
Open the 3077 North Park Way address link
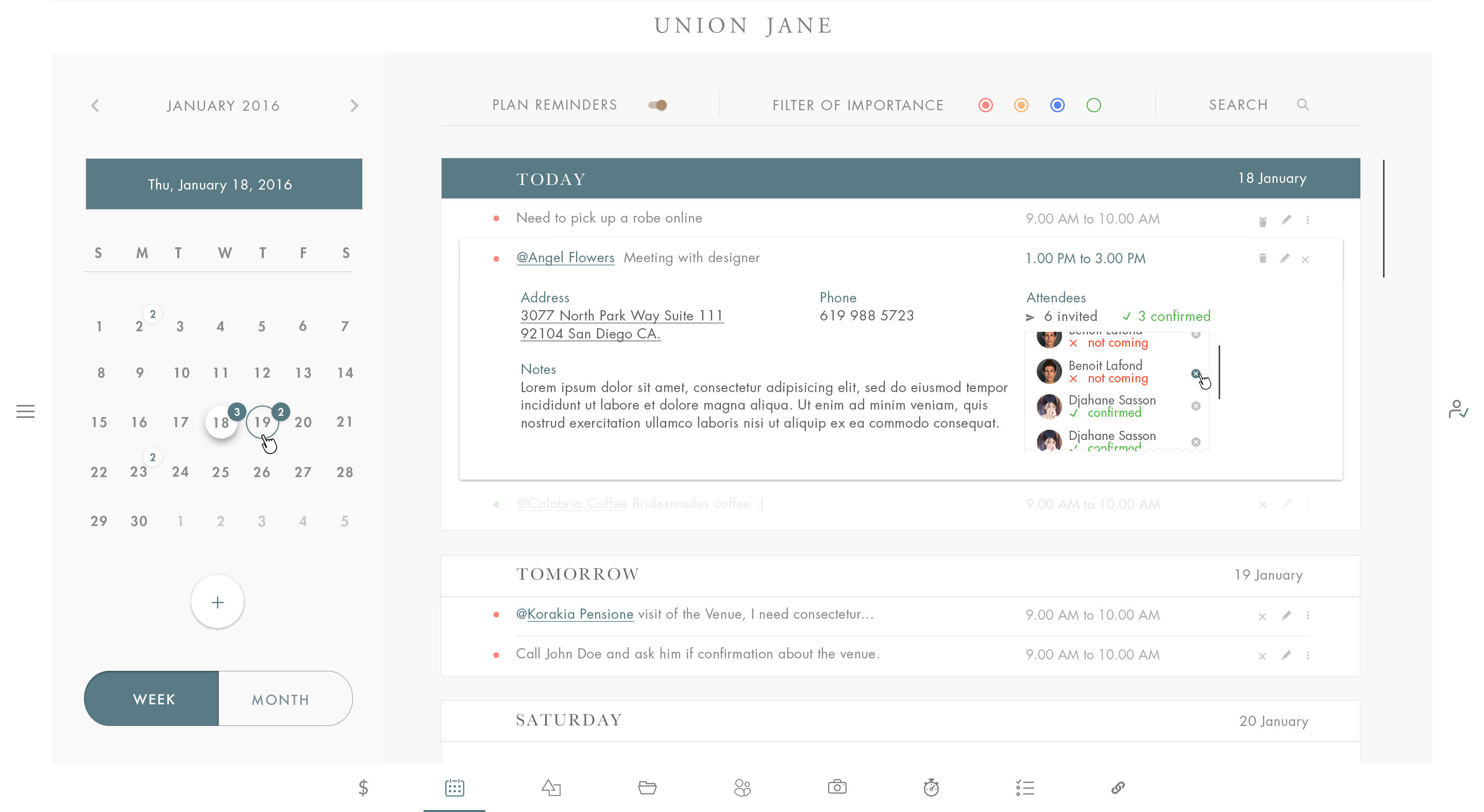621,324
